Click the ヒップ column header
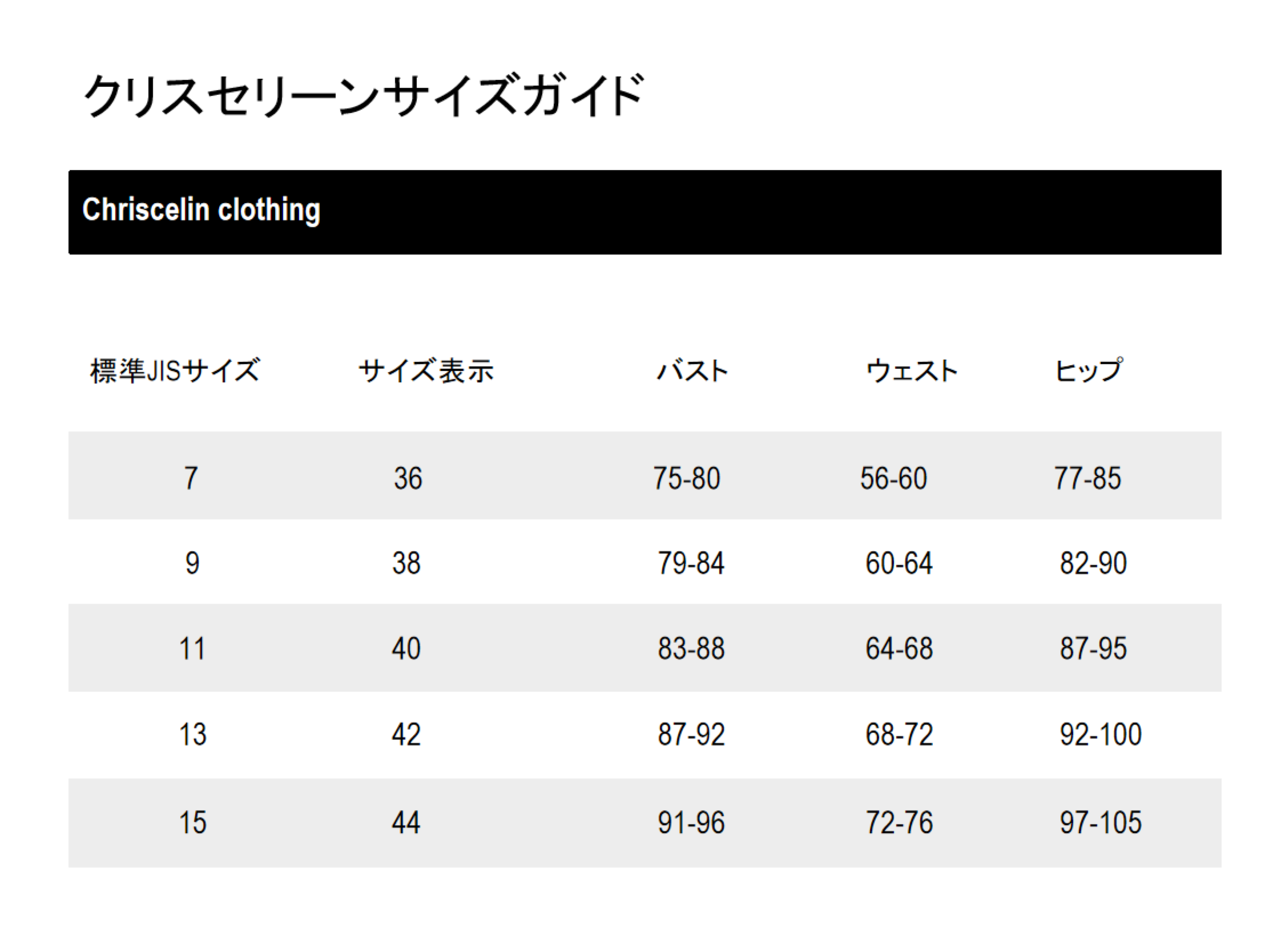 click(1089, 370)
